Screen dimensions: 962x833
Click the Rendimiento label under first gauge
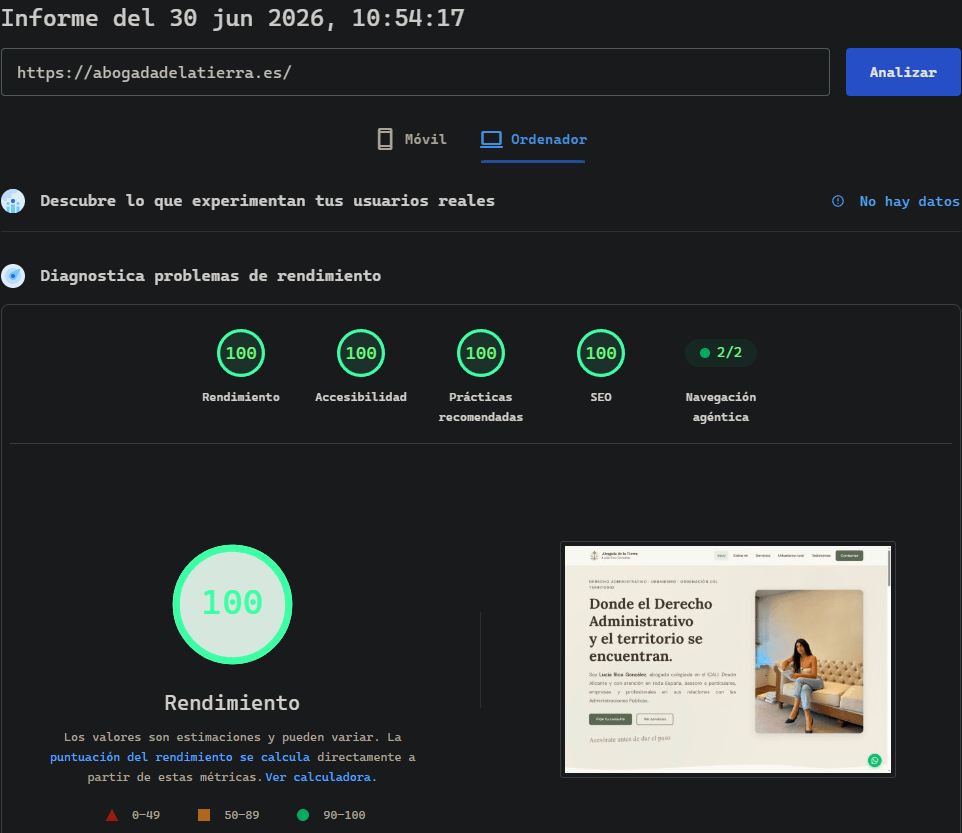pyautogui.click(x=240, y=397)
